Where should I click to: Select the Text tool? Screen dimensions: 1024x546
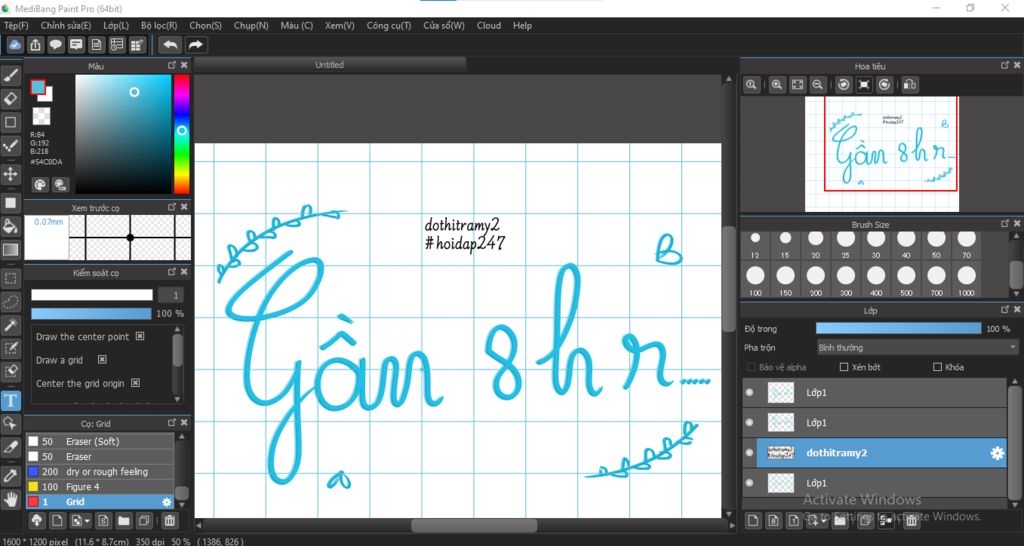coord(10,400)
